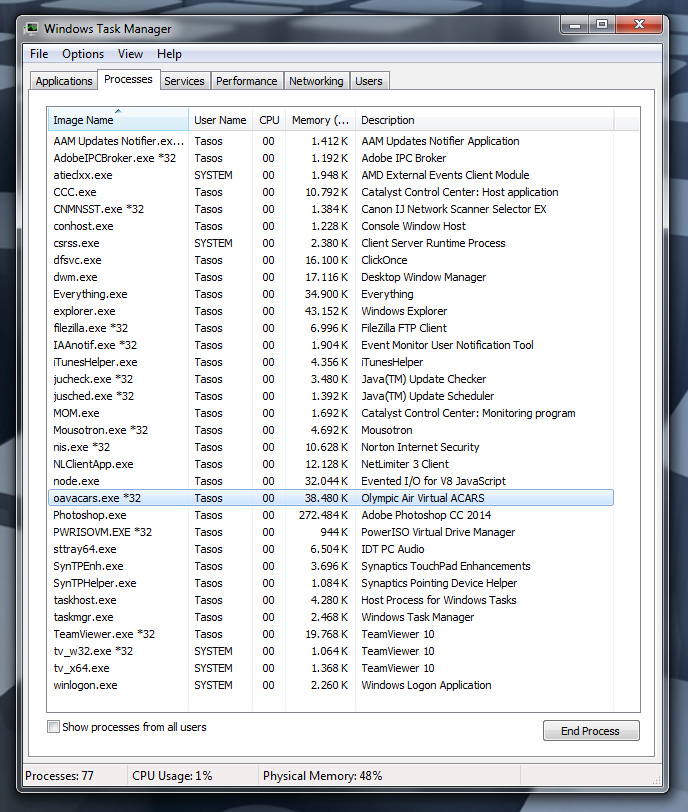Select the jucheck.exe *32 process
The image size is (688, 812).
coord(331,379)
